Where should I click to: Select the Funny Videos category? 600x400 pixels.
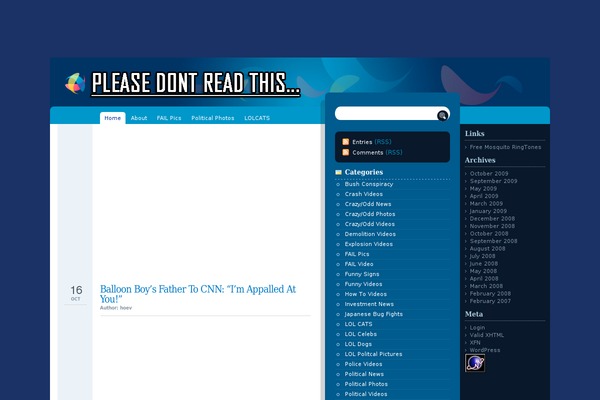point(364,284)
